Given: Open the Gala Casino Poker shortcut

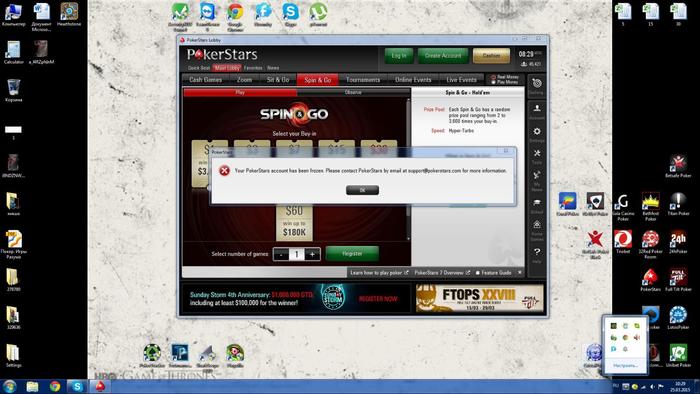Looking at the screenshot, I should (623, 207).
